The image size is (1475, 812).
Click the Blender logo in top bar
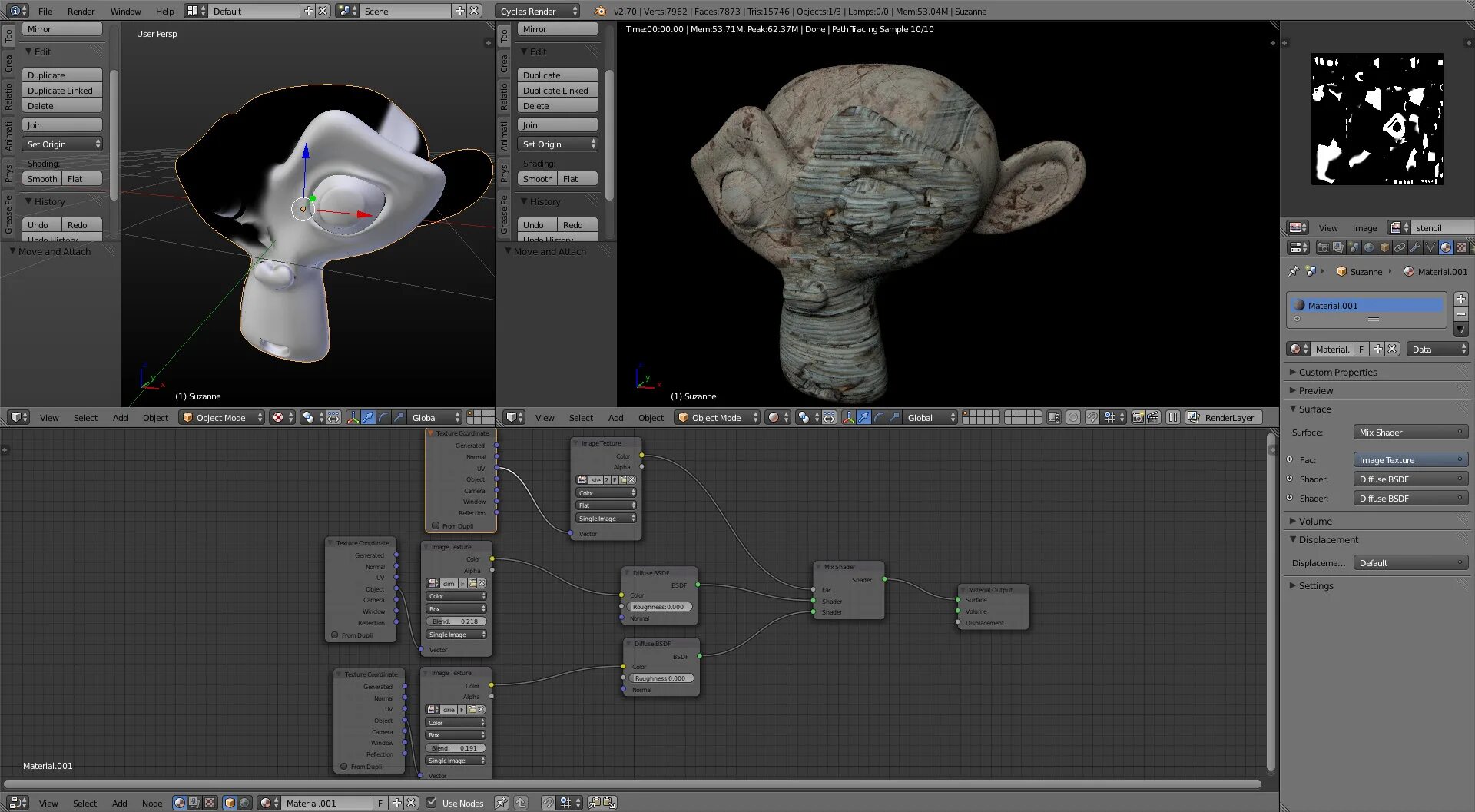[x=600, y=11]
